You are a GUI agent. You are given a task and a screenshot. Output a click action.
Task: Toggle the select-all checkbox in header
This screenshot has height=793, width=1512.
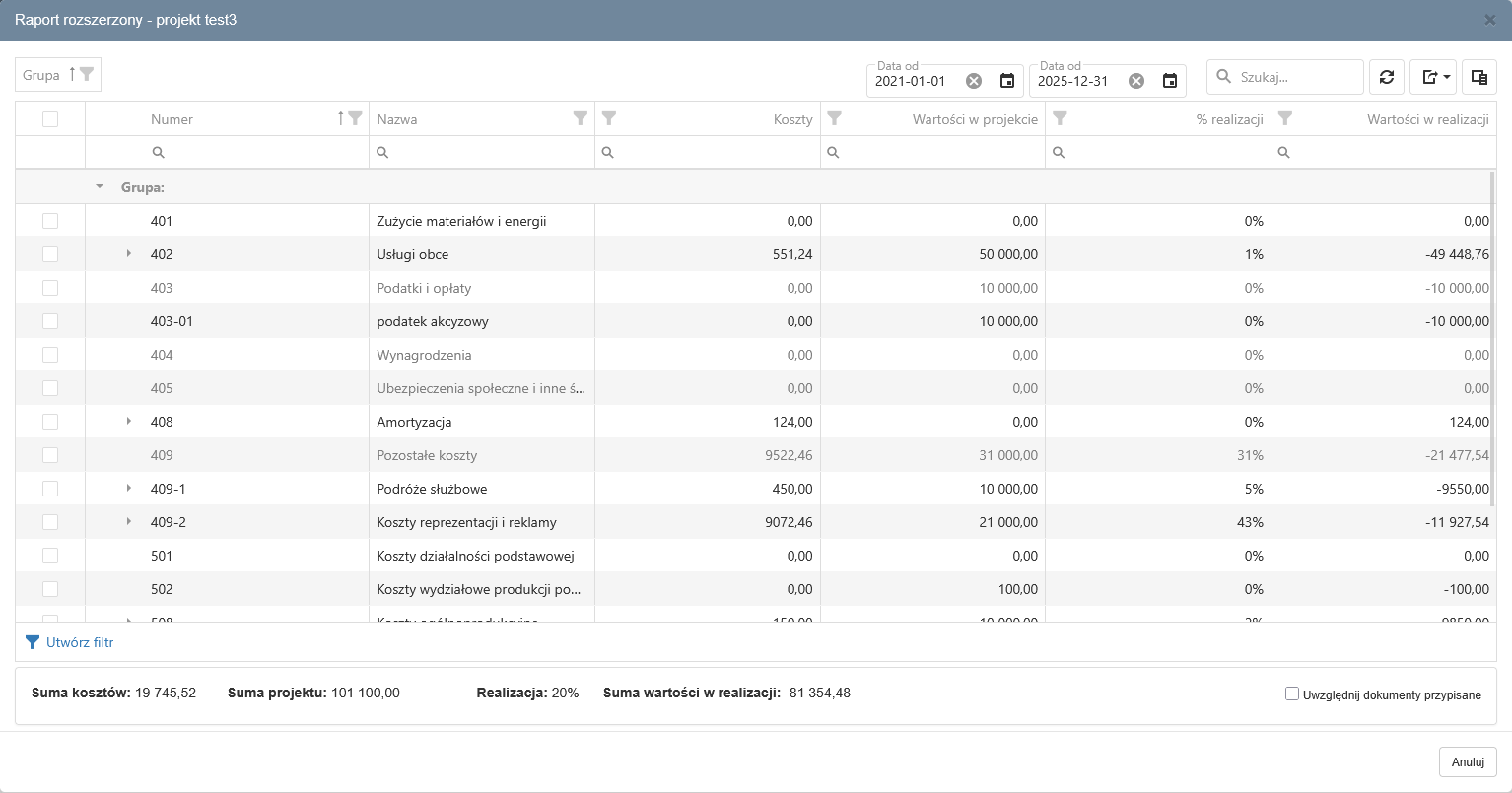tap(50, 119)
